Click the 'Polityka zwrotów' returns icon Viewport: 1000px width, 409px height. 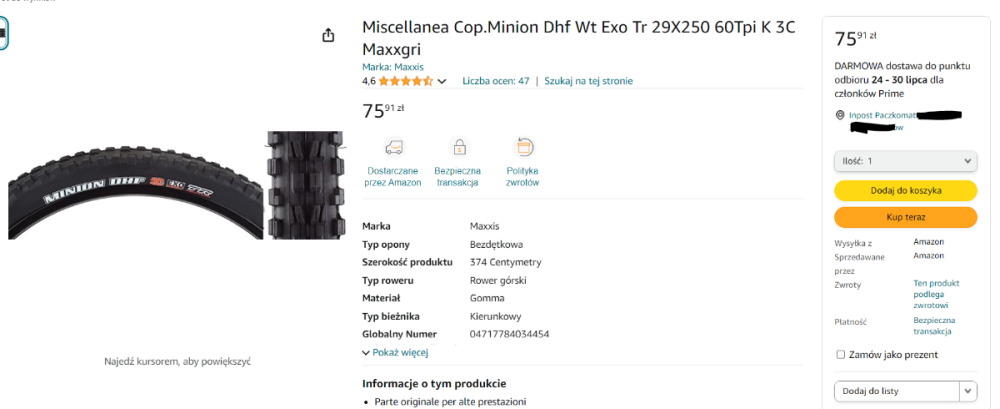click(x=523, y=148)
